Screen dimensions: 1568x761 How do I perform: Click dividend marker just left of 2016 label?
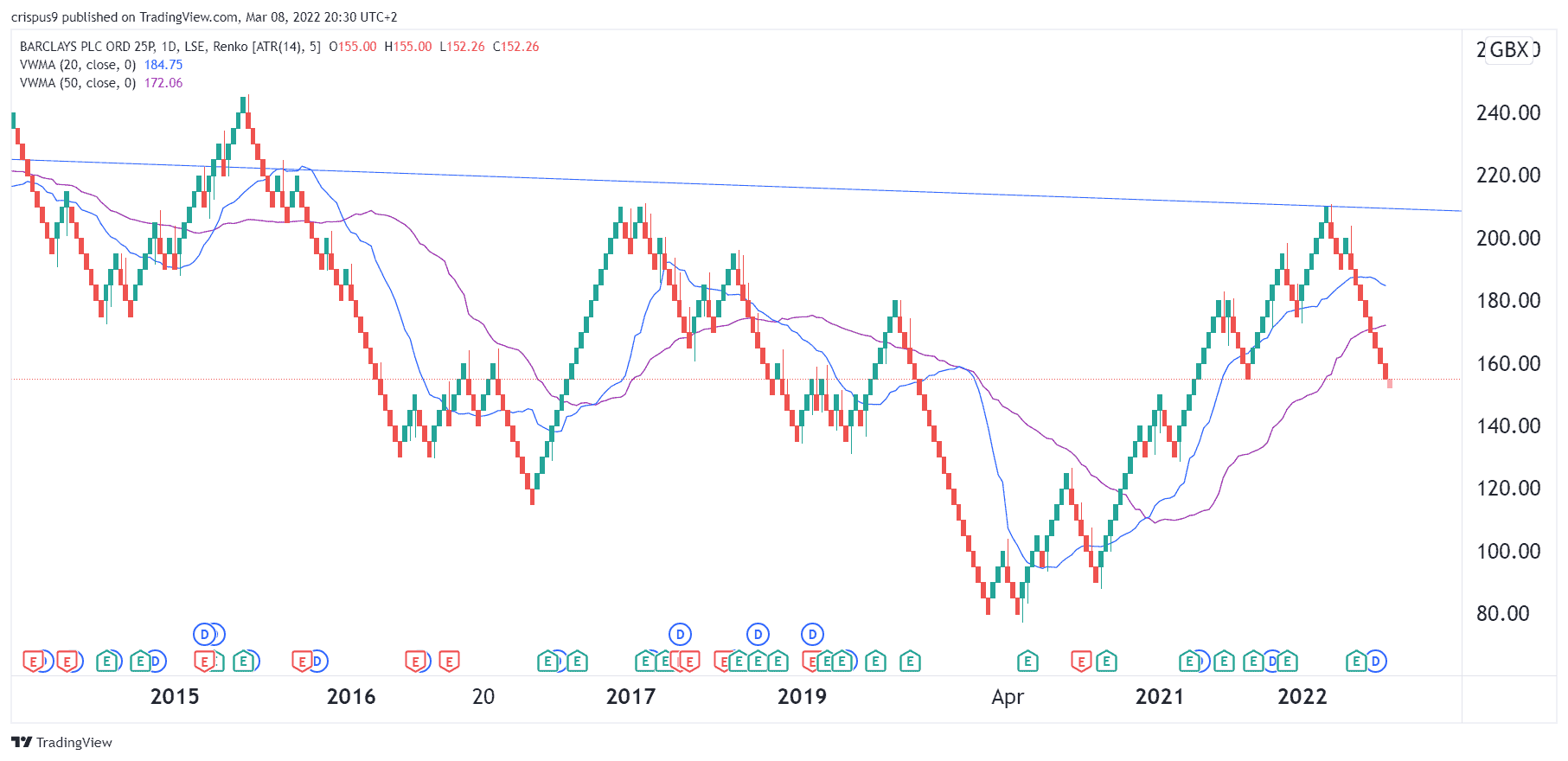tap(317, 662)
